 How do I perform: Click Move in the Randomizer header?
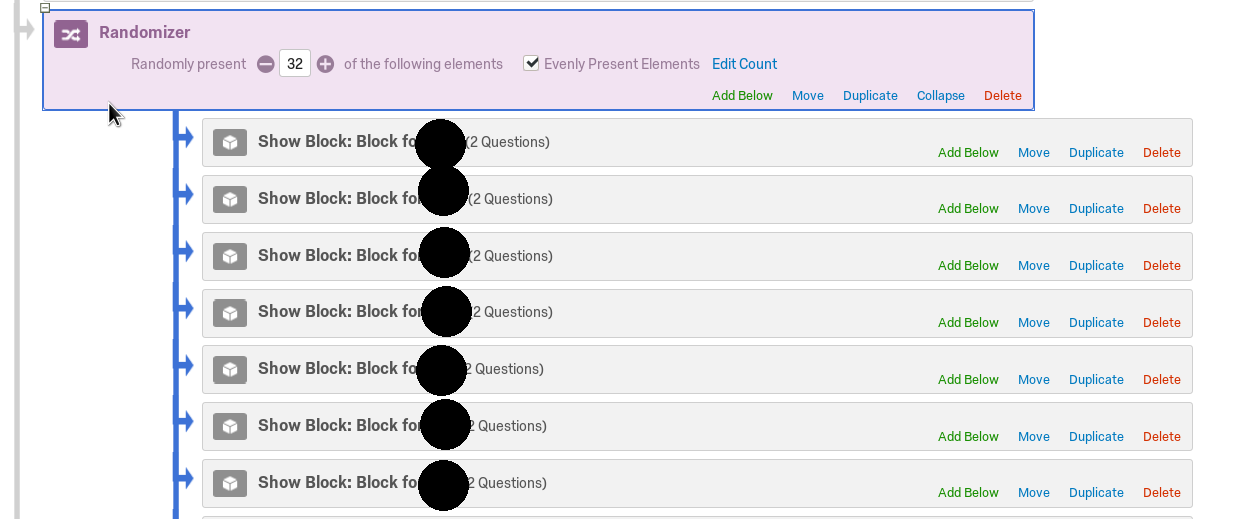click(x=808, y=96)
